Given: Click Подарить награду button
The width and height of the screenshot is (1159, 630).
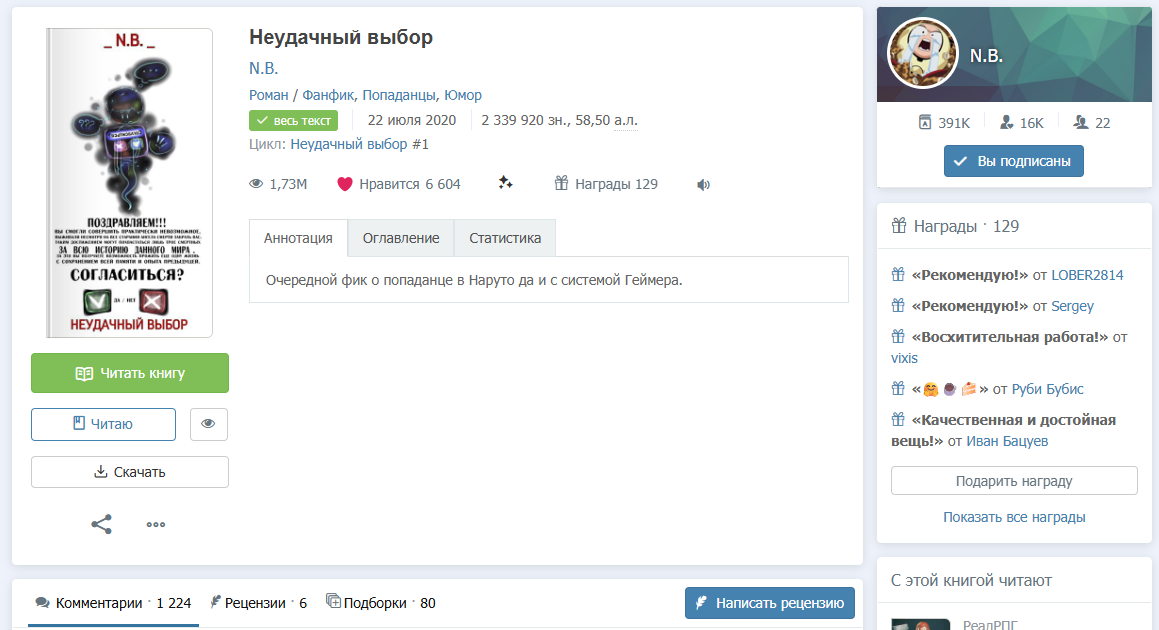Looking at the screenshot, I should coord(1014,481).
